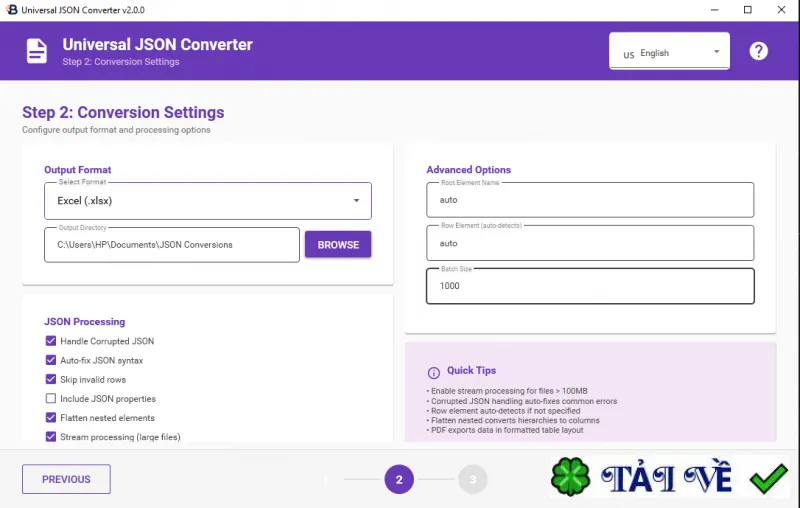Click the 'Advanced Options' heading
800x508 pixels.
tap(468, 170)
